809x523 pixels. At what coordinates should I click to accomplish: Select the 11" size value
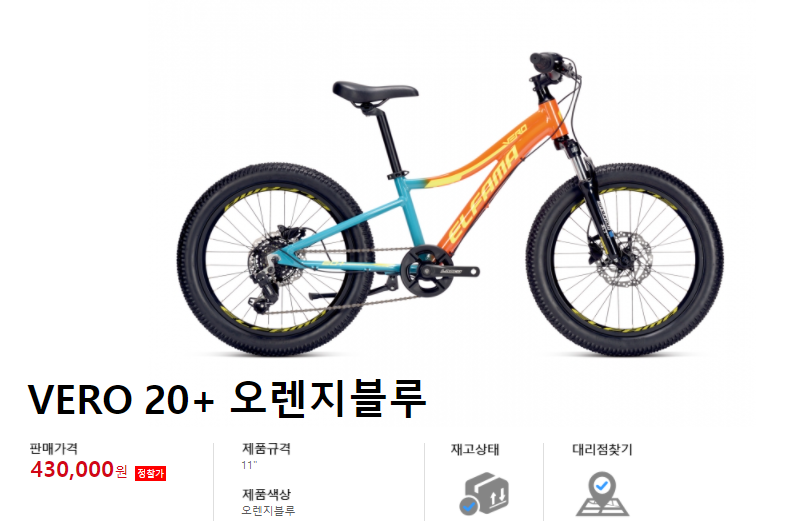click(249, 465)
